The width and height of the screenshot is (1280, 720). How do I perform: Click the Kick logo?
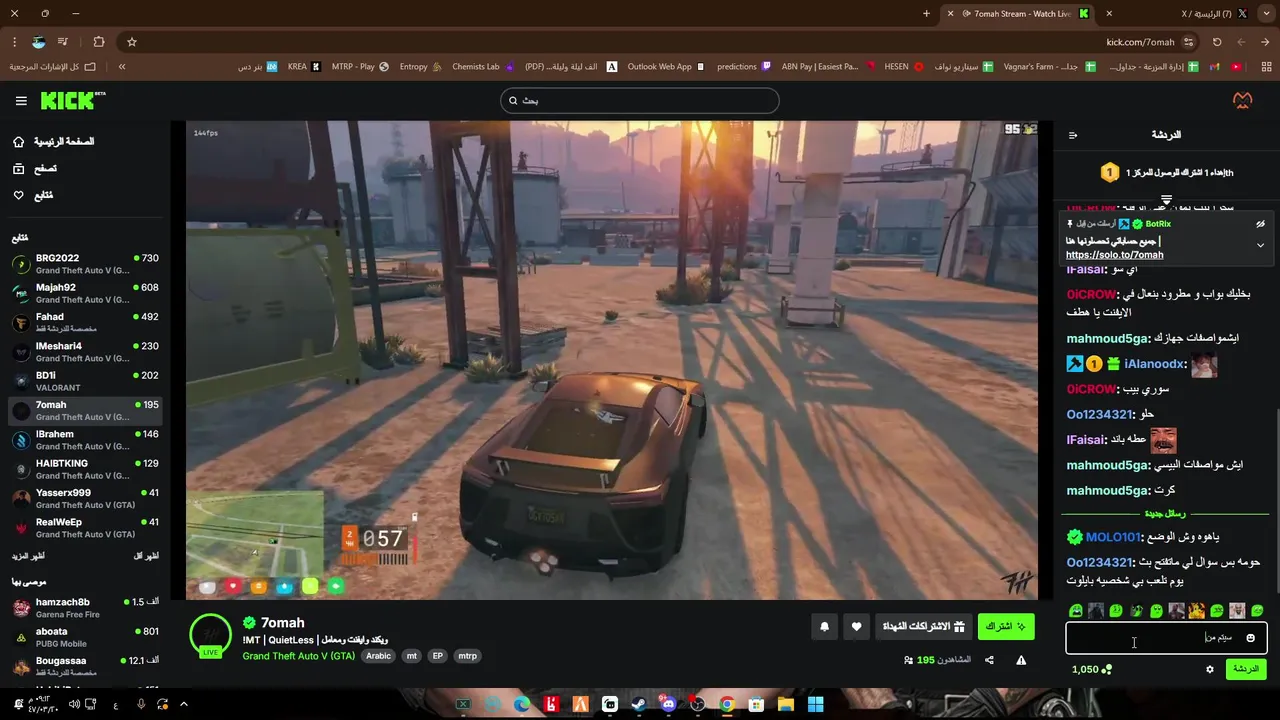coord(72,100)
